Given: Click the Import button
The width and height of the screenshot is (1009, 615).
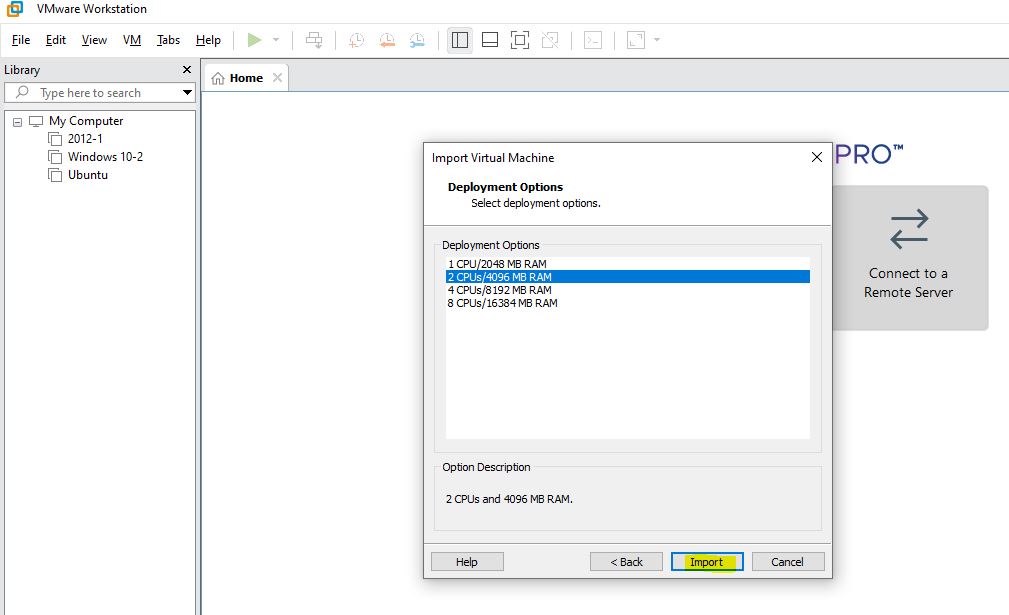Looking at the screenshot, I should coord(706,562).
